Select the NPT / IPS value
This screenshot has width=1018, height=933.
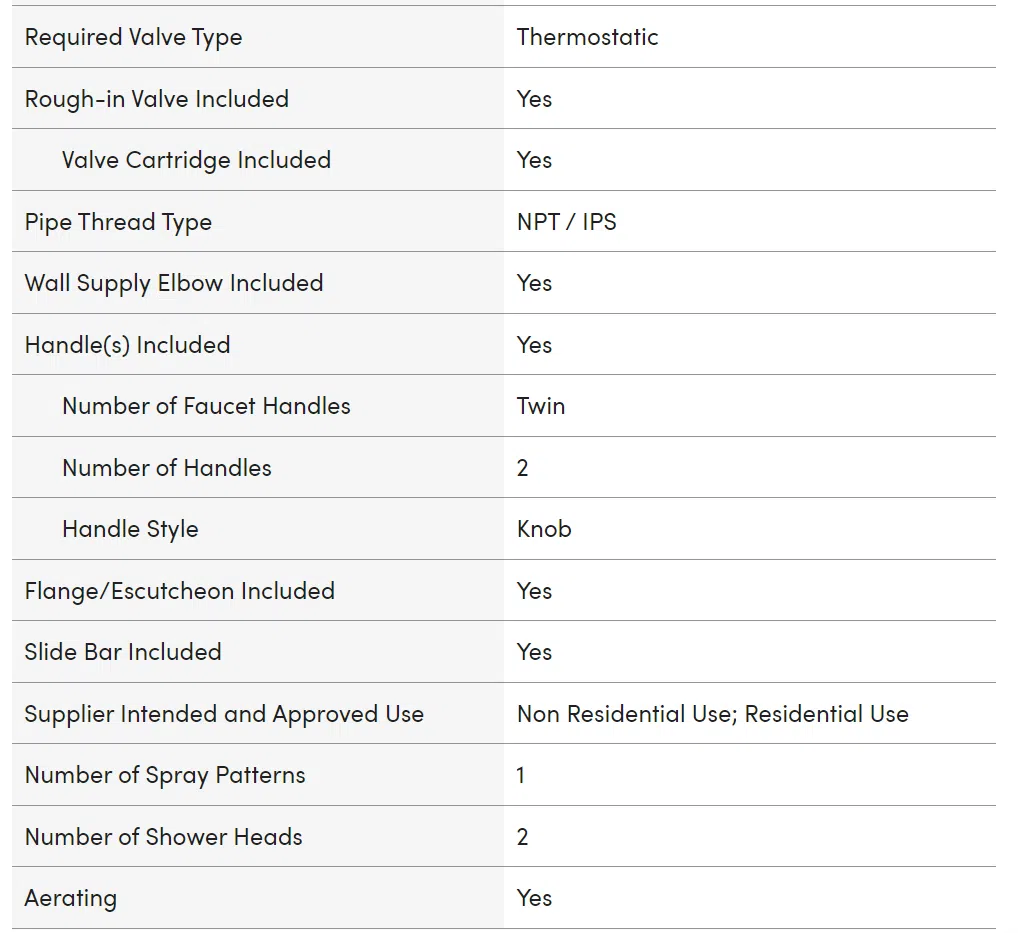(x=566, y=222)
